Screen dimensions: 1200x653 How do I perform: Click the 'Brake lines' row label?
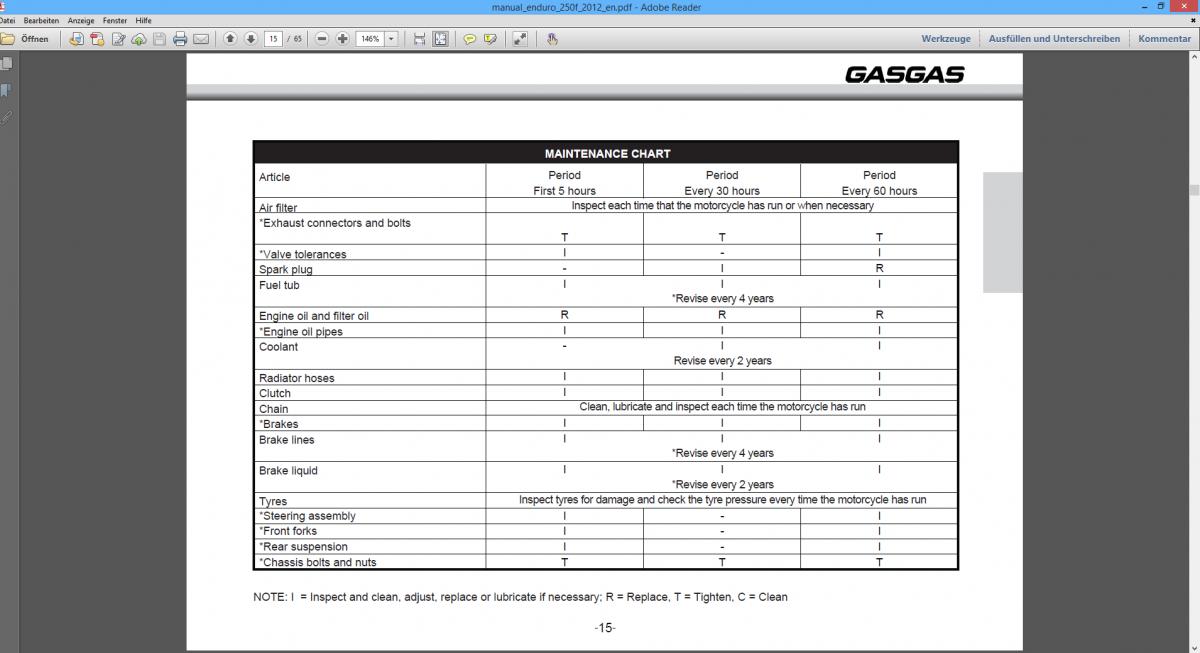[x=287, y=440]
